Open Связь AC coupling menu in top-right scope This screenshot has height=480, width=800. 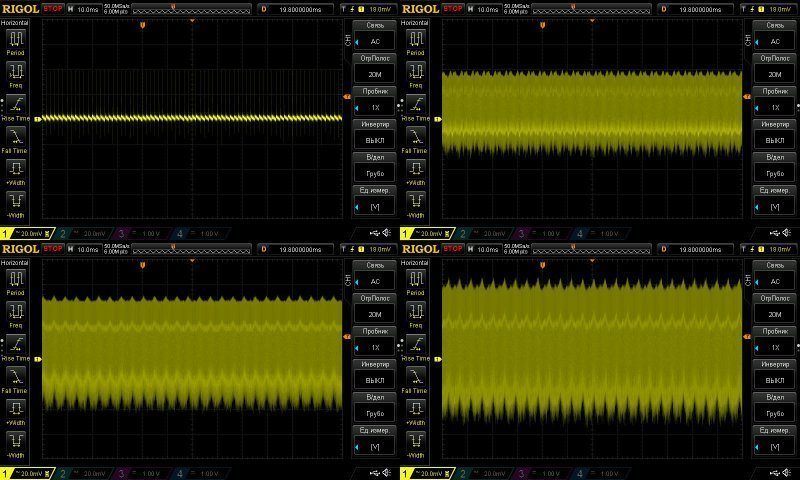774,35
